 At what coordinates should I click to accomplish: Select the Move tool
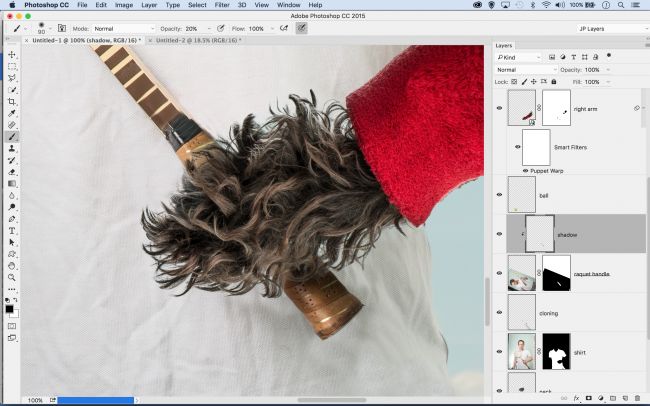click(x=12, y=54)
